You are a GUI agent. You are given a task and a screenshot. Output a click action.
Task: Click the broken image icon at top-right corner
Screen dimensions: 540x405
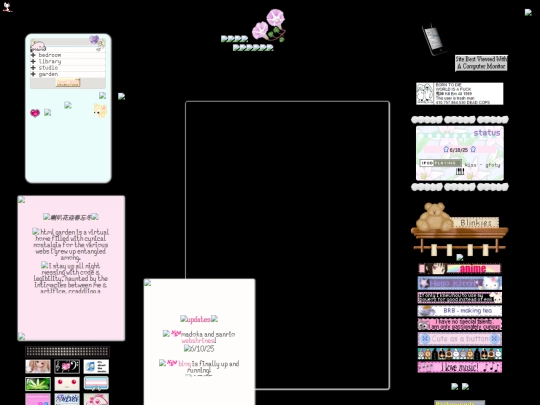(528, 12)
